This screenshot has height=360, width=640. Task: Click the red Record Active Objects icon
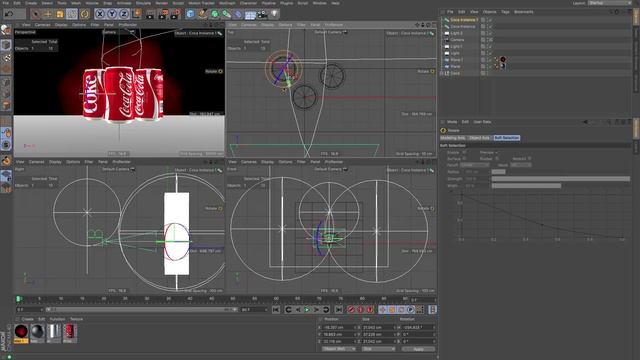[x=351, y=310]
